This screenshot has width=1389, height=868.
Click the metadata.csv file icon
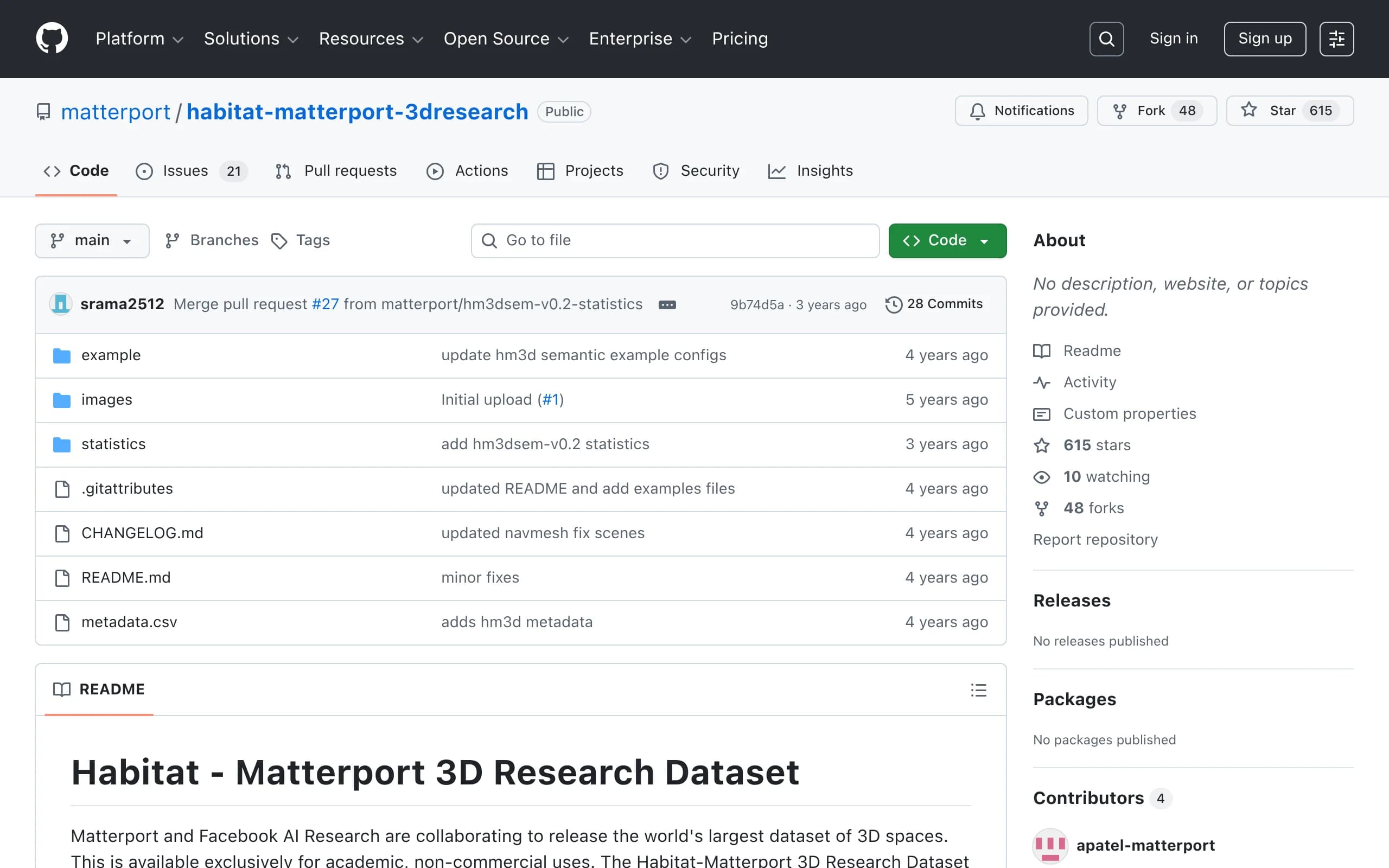(x=62, y=622)
